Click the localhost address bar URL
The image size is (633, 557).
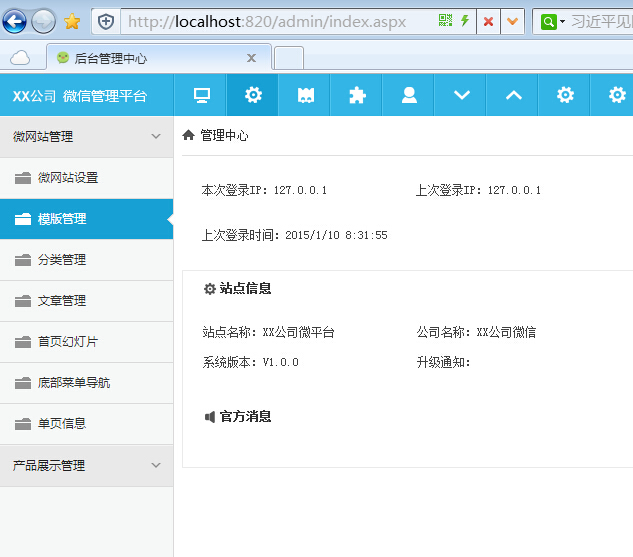267,21
